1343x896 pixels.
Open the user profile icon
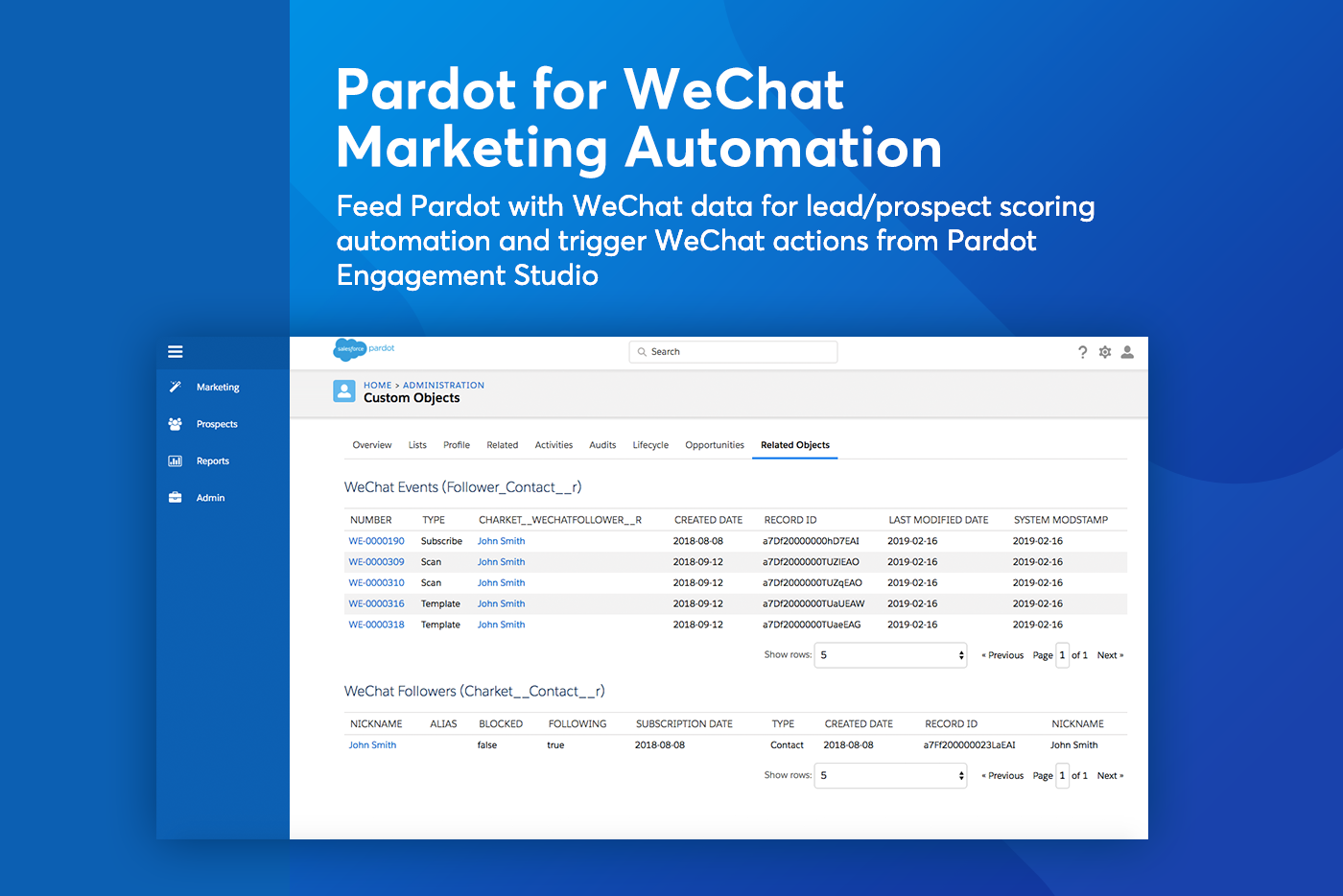pyautogui.click(x=1127, y=352)
